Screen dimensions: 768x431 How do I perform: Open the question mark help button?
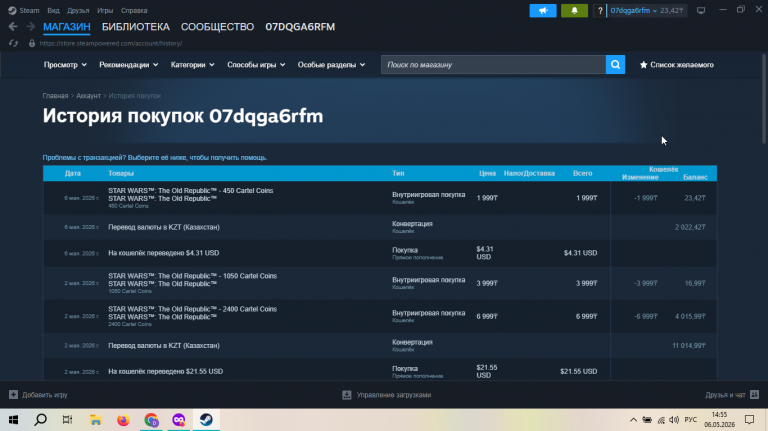(x=600, y=10)
